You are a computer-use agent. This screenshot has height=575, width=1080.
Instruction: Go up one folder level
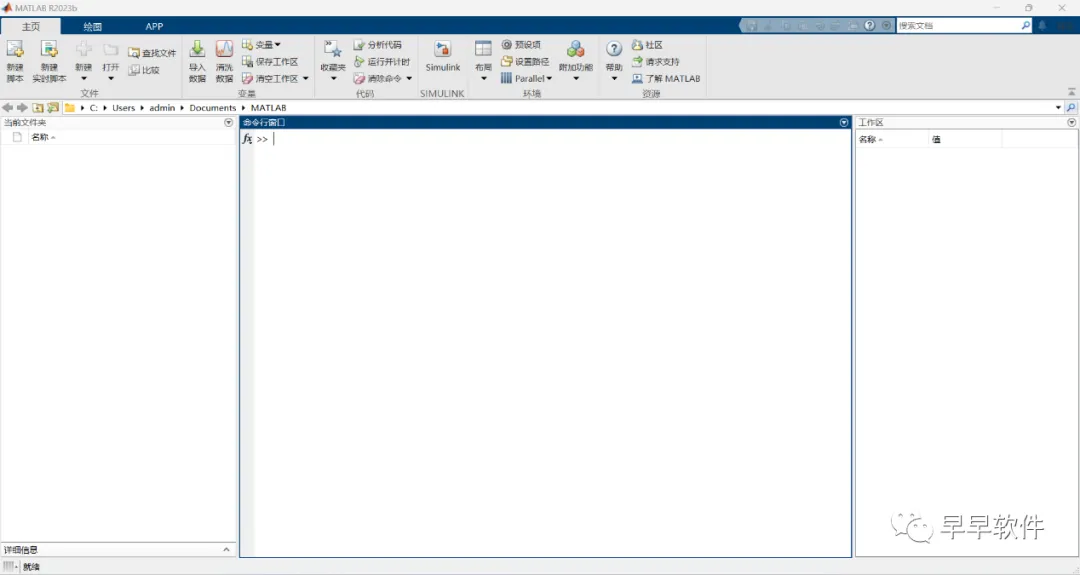(x=37, y=107)
